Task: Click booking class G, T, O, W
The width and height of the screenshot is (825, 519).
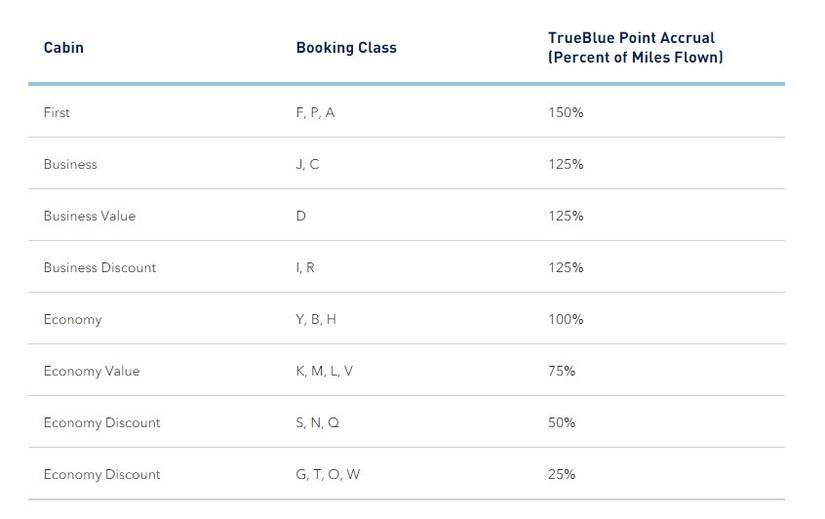Action: coord(327,475)
